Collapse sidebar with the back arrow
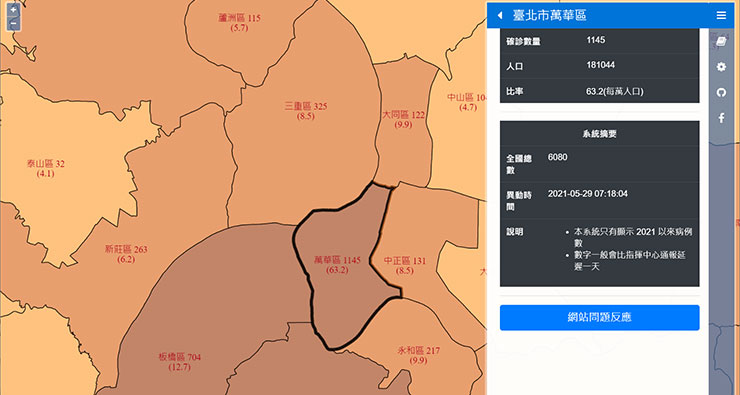The width and height of the screenshot is (740, 395). (500, 16)
